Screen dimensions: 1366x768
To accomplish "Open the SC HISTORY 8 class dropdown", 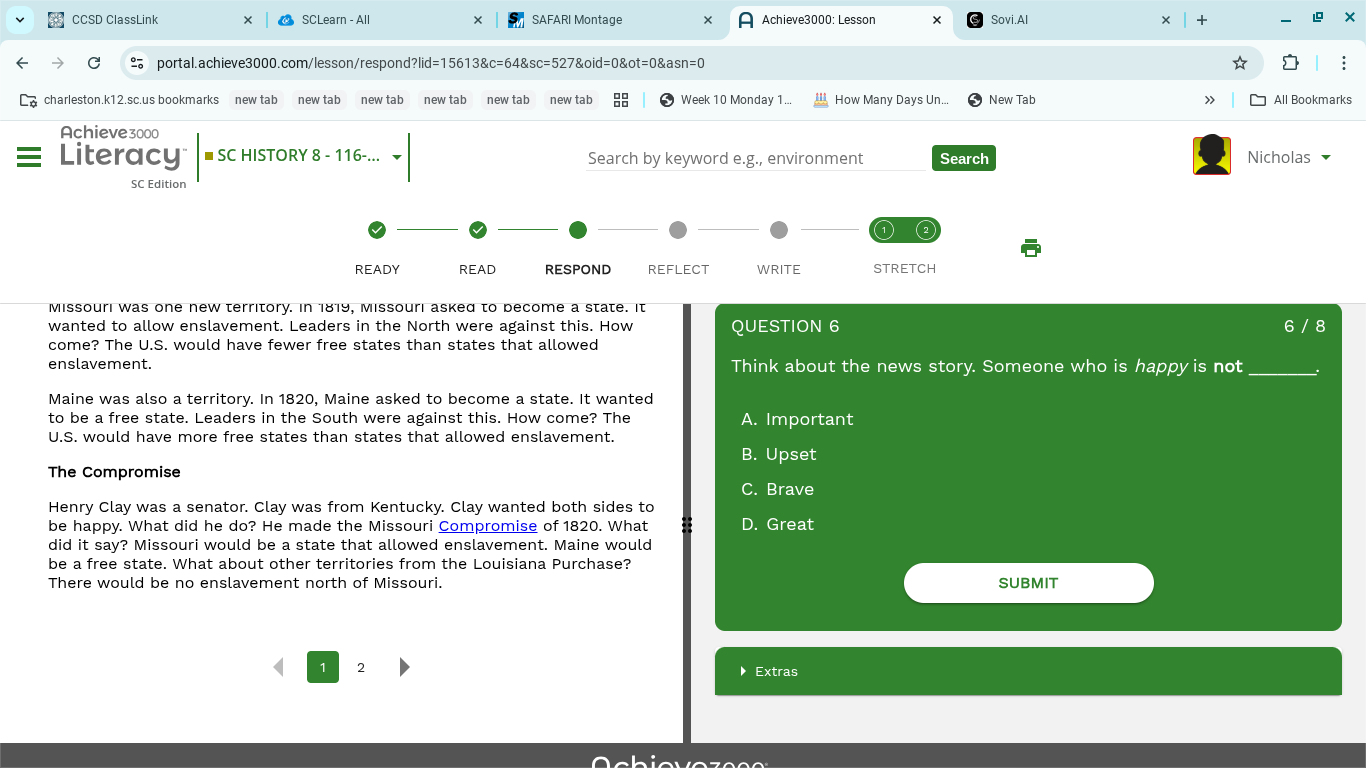I will (x=397, y=157).
